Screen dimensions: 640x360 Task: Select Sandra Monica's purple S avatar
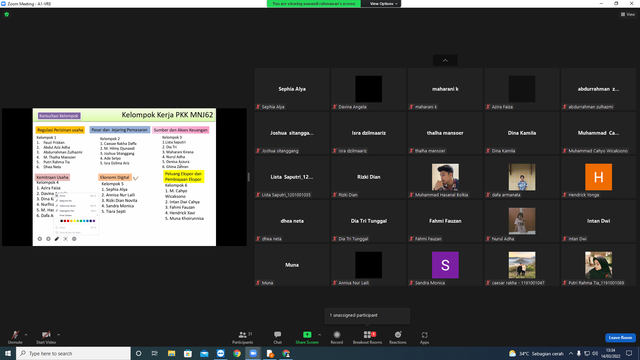pyautogui.click(x=445, y=265)
